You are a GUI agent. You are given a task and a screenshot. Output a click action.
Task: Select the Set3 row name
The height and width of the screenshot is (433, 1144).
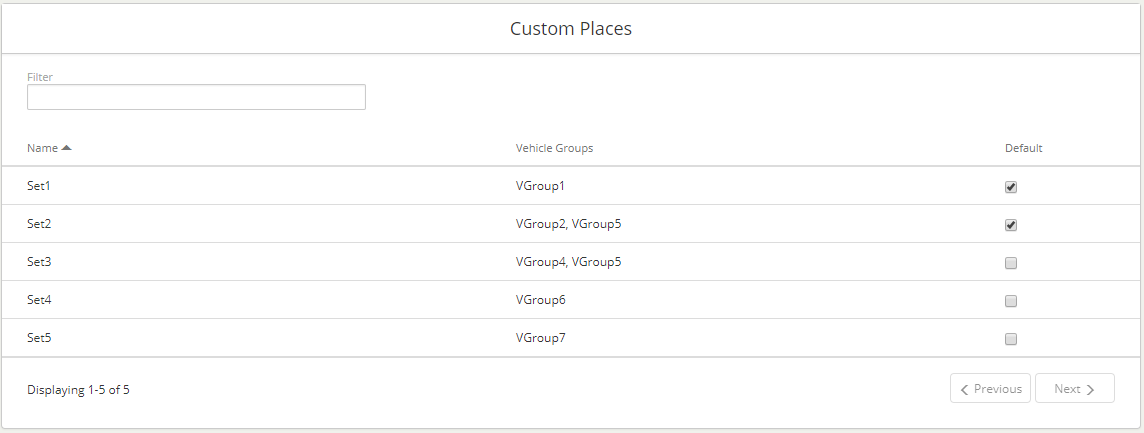[39, 262]
